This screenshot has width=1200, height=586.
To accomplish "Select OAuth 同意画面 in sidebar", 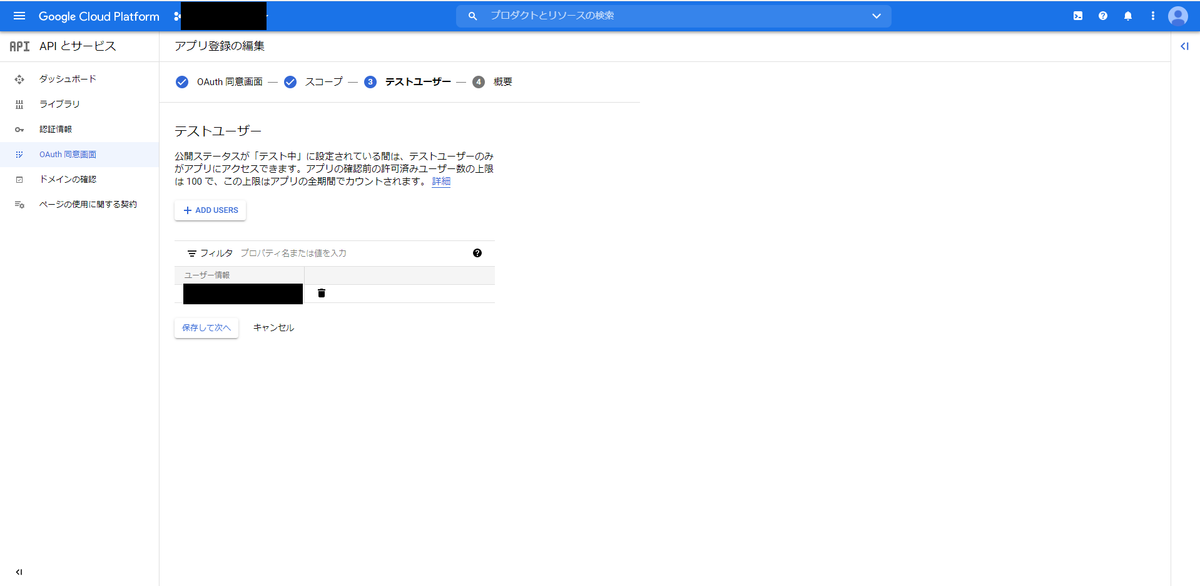I will point(68,154).
